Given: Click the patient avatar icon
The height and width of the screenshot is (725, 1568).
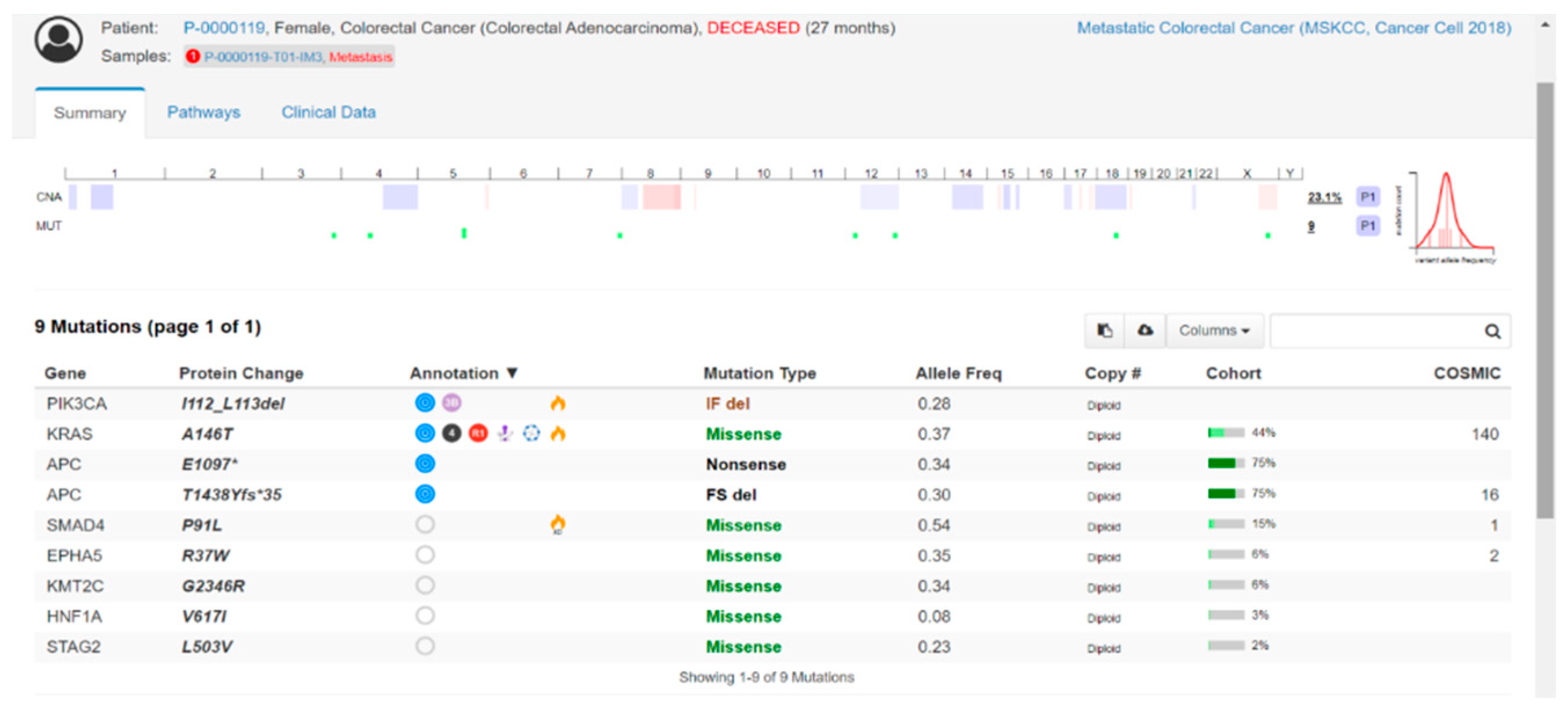Looking at the screenshot, I should pos(59,39).
